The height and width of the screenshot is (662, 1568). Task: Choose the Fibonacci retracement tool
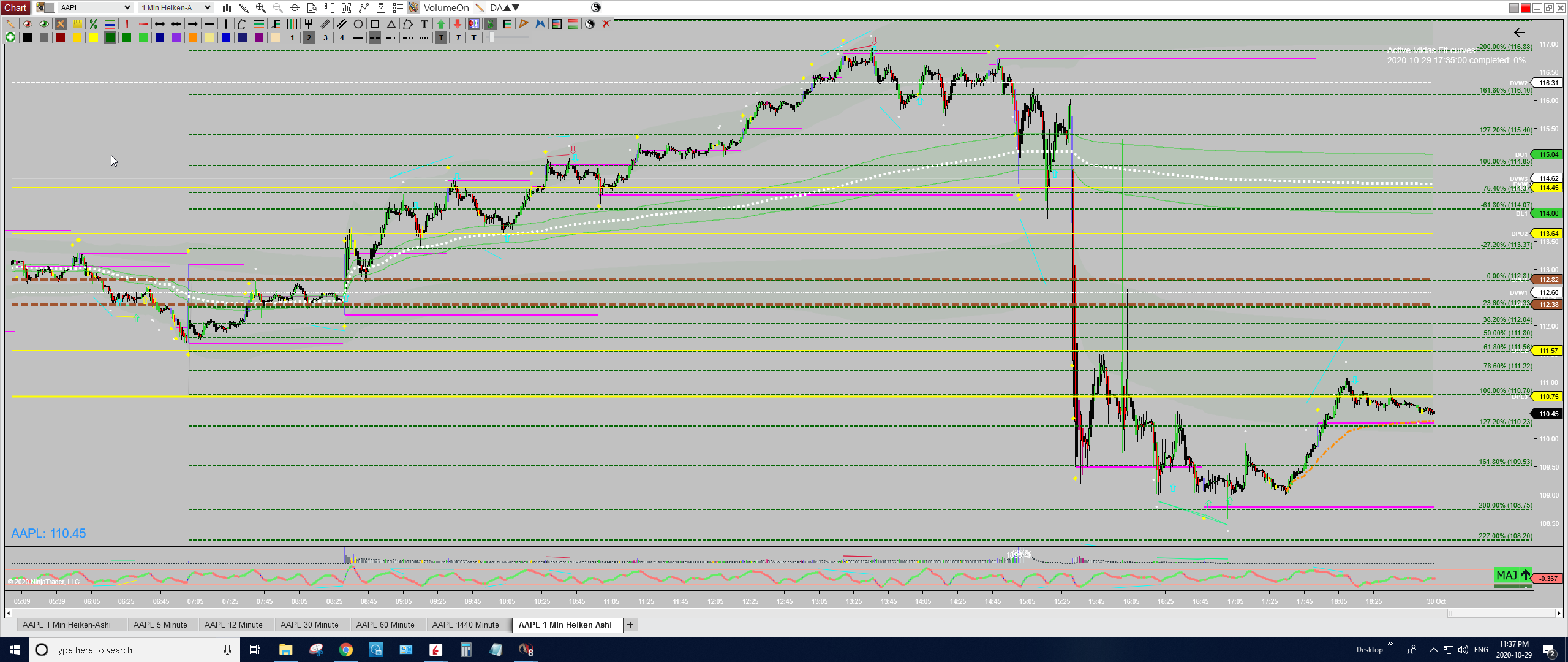coord(259,24)
